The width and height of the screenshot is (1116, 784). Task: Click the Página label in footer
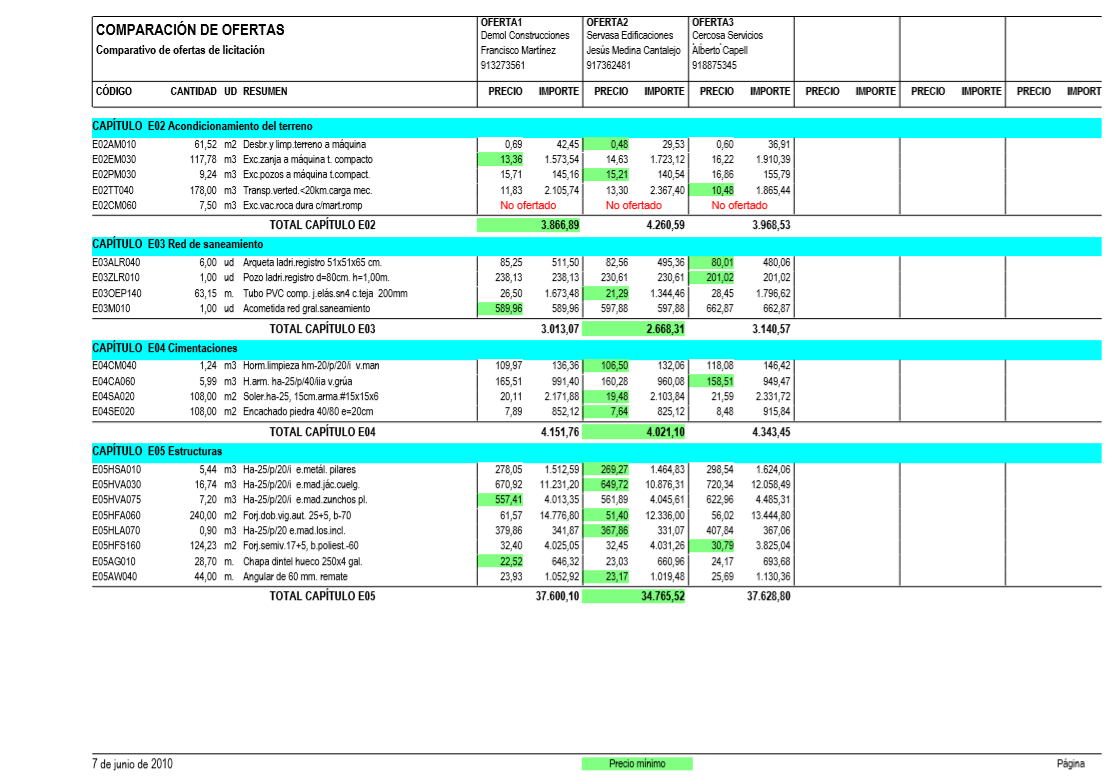[x=1070, y=764]
